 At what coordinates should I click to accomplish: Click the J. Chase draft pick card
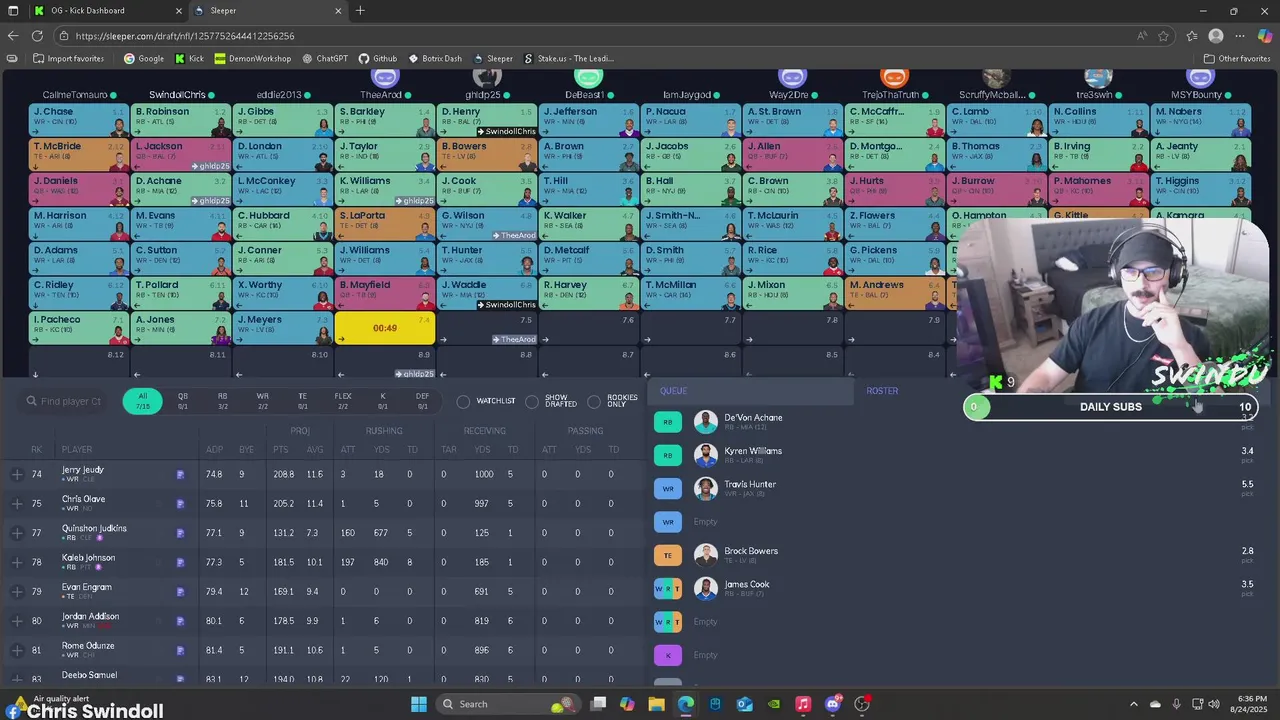pyautogui.click(x=79, y=120)
